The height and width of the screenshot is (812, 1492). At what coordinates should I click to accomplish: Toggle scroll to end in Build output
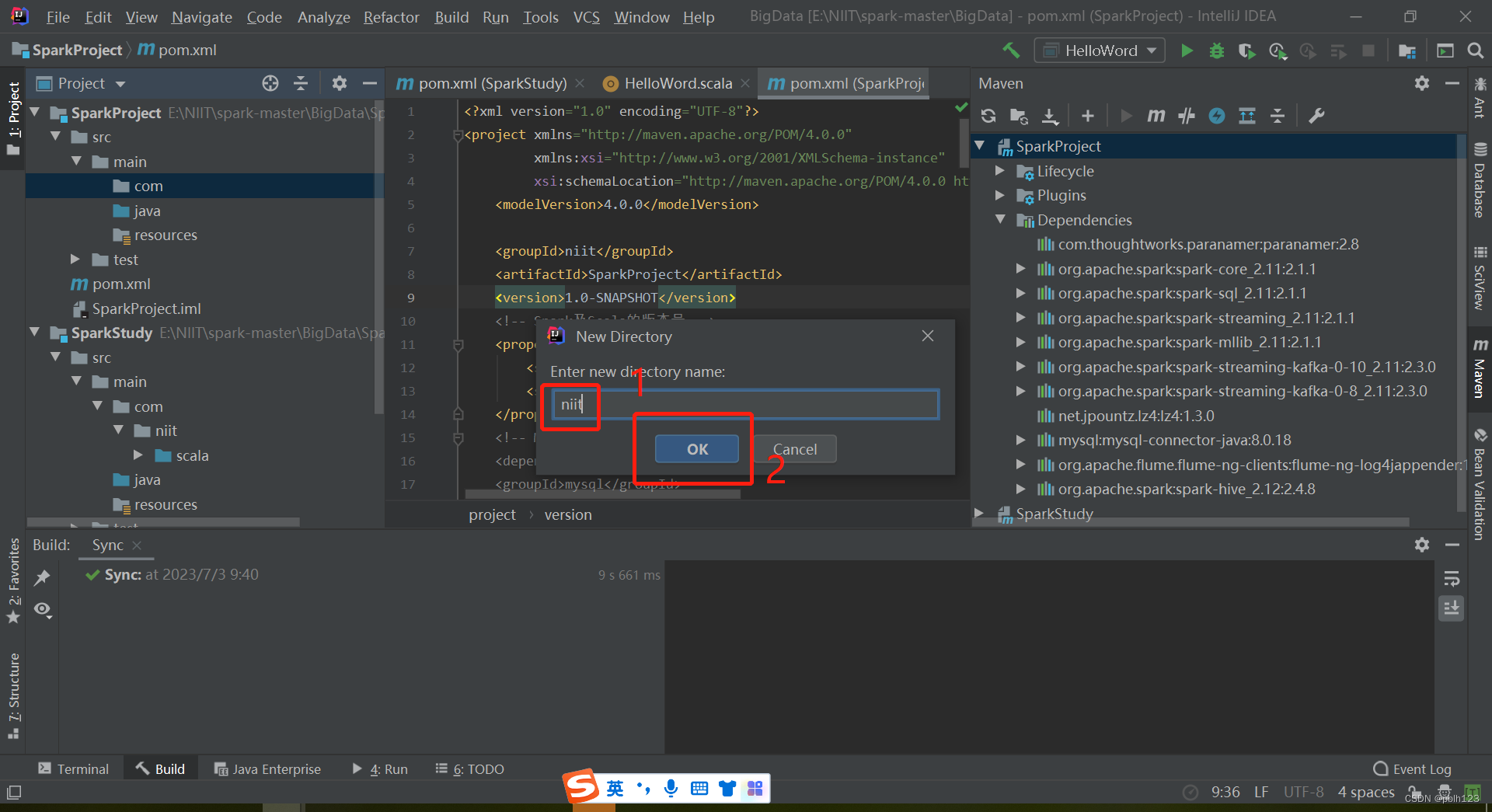click(x=1452, y=608)
